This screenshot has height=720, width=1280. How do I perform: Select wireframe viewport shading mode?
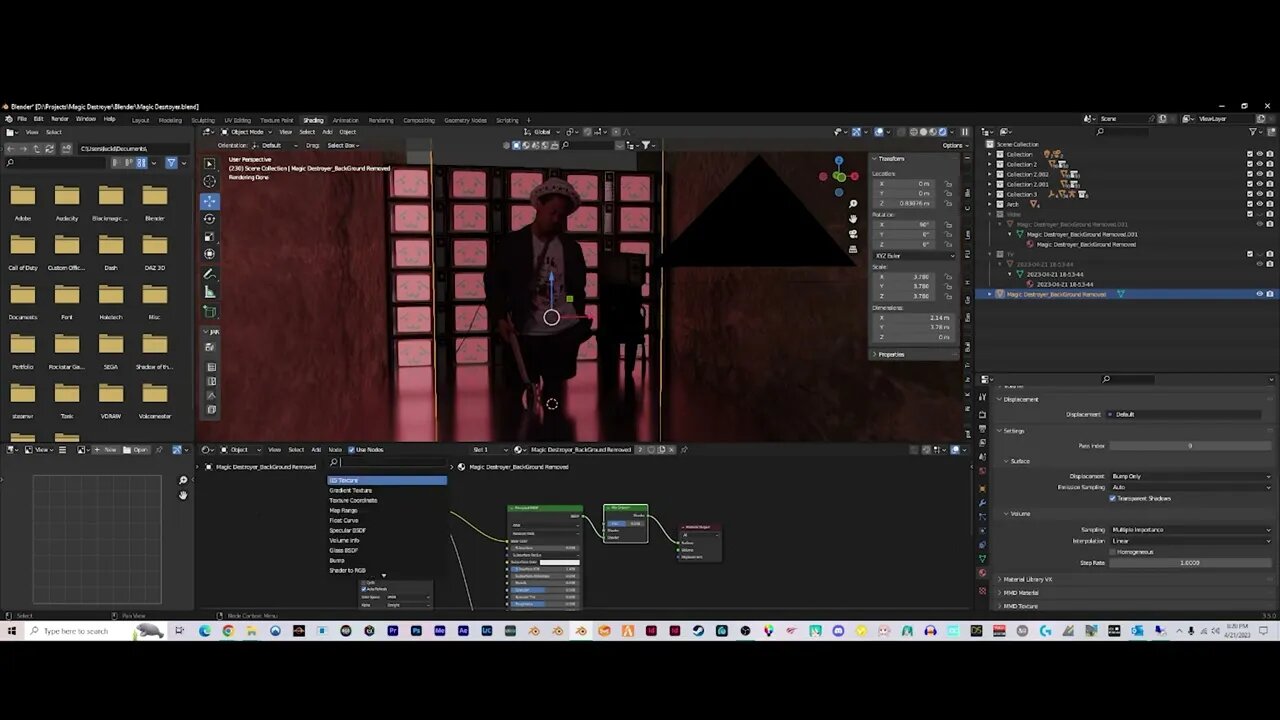[x=914, y=132]
